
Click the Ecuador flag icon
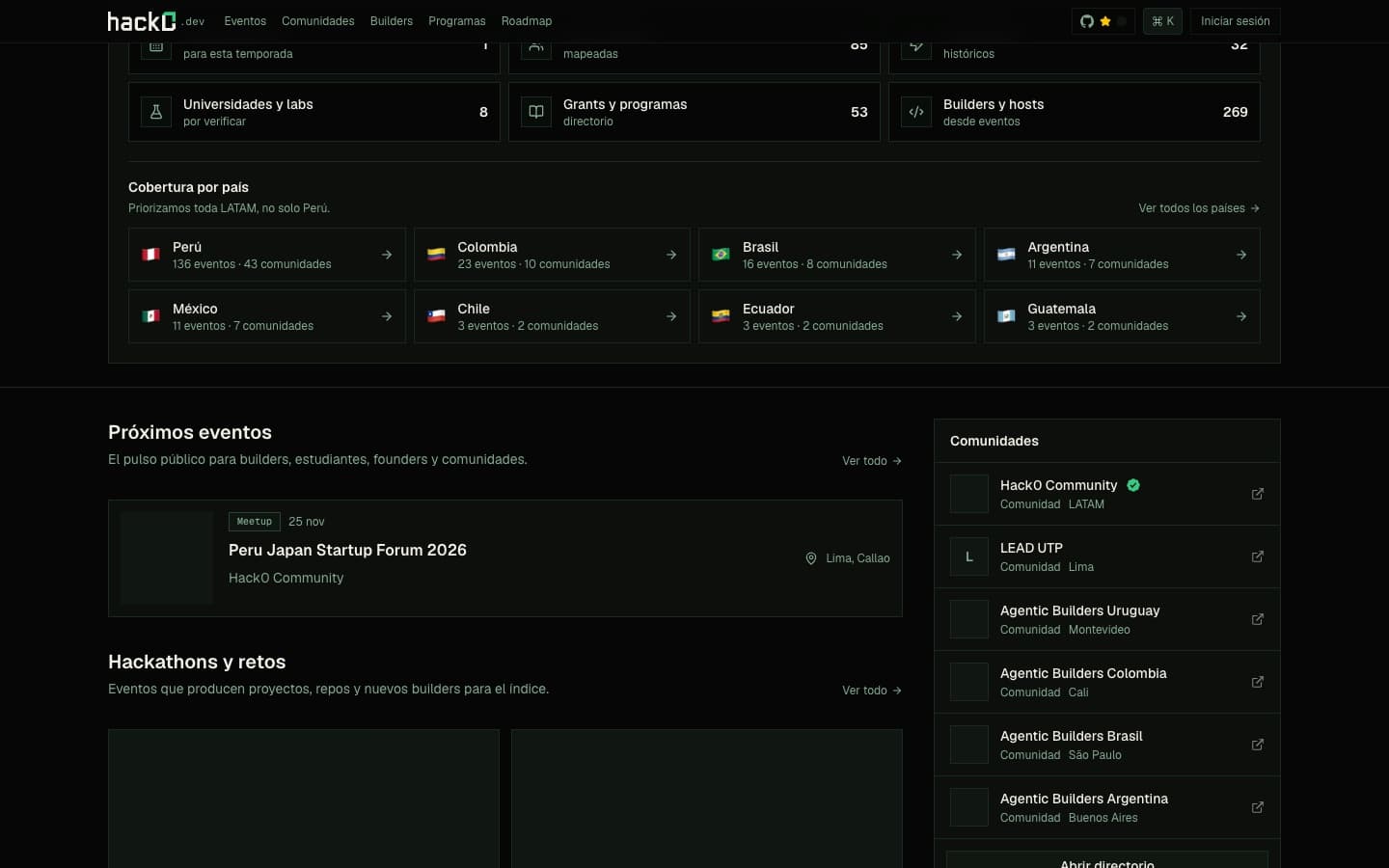pos(721,316)
